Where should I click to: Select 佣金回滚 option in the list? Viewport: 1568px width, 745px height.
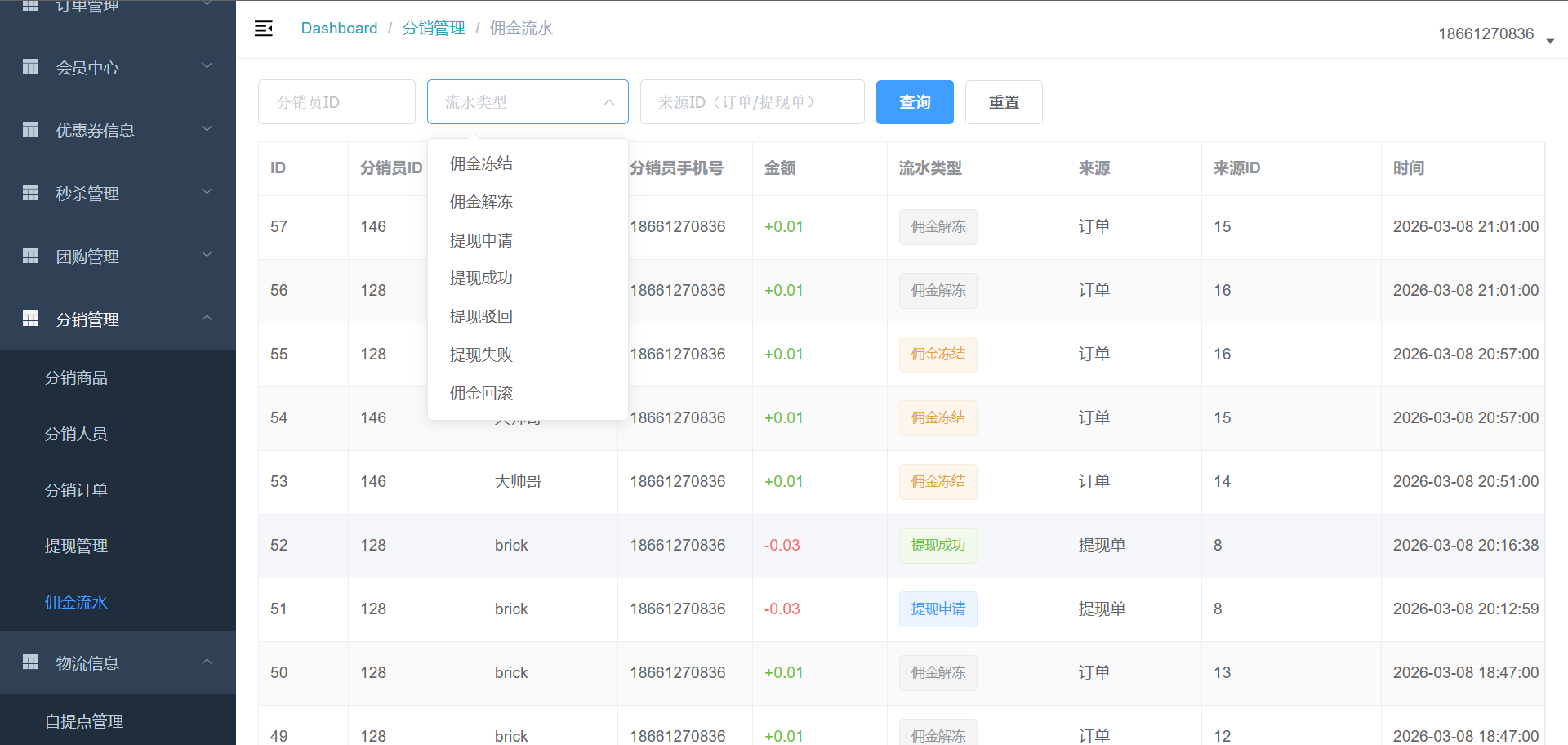[482, 394]
